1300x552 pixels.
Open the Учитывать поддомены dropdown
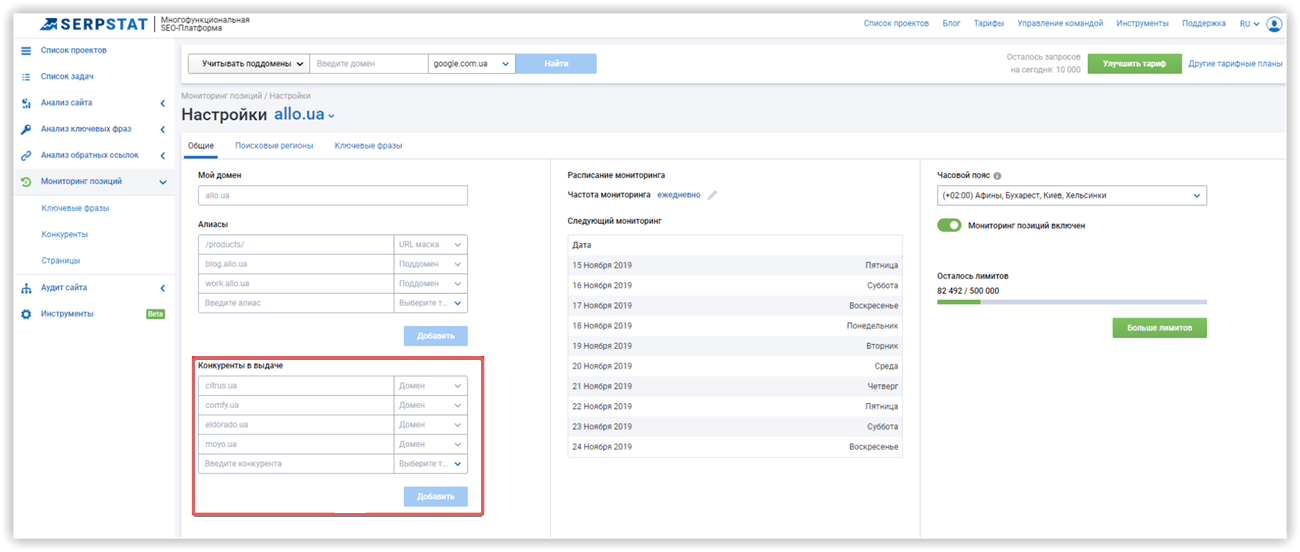[x=248, y=64]
